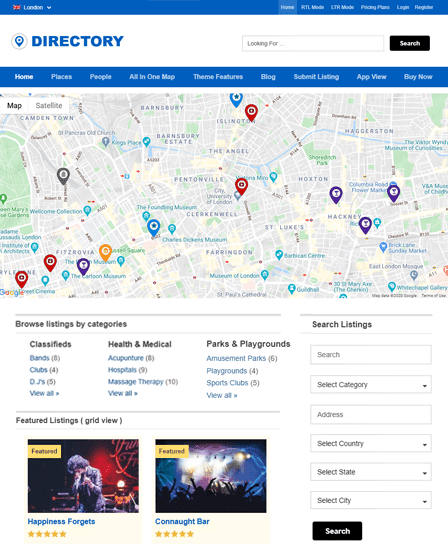The image size is (448, 560).
Task: Open the Theme Features menu
Action: click(x=218, y=77)
